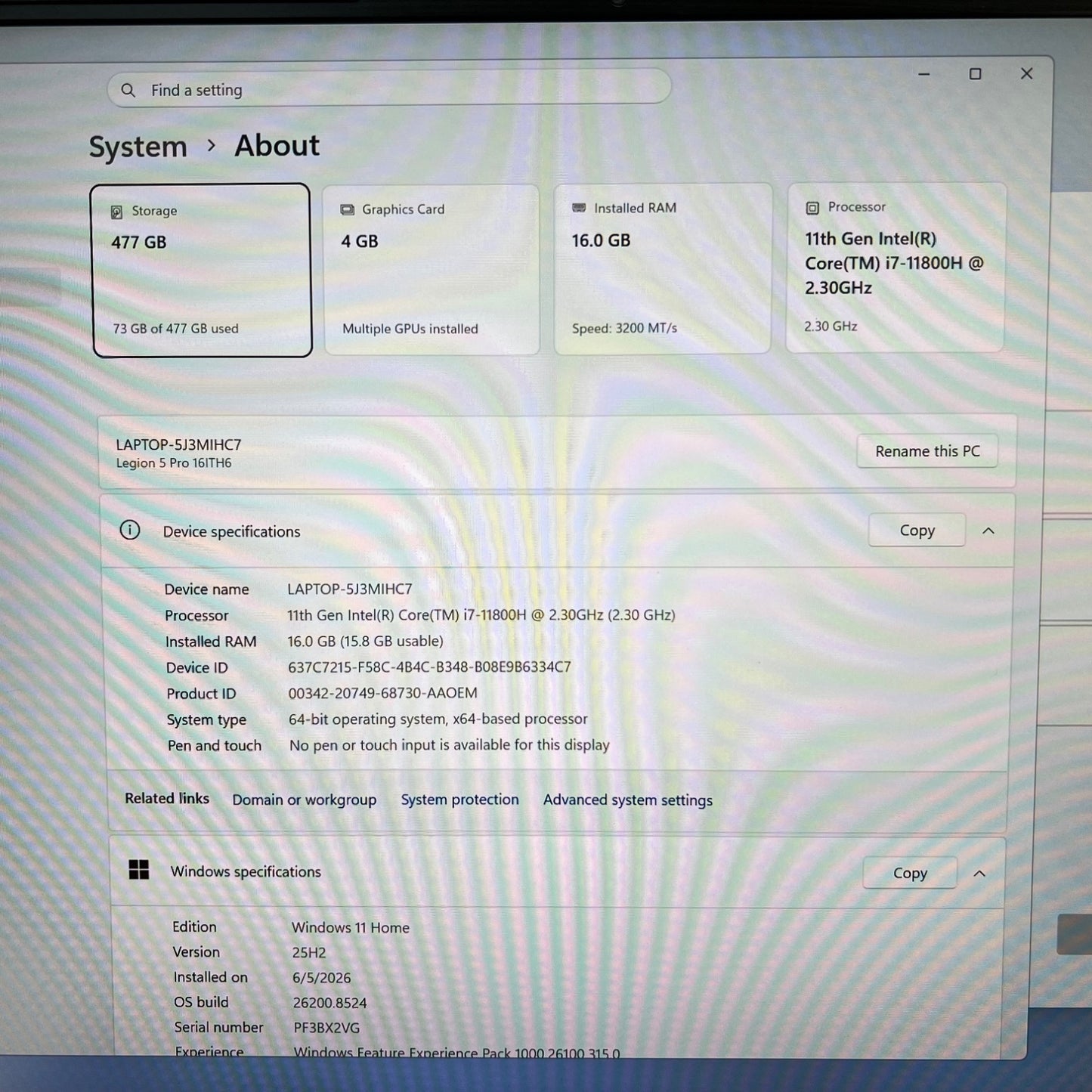Viewport: 1092px width, 1092px height.
Task: Click the LAPTOP-5J3MIHC7 PC name heading
Action: tap(178, 444)
